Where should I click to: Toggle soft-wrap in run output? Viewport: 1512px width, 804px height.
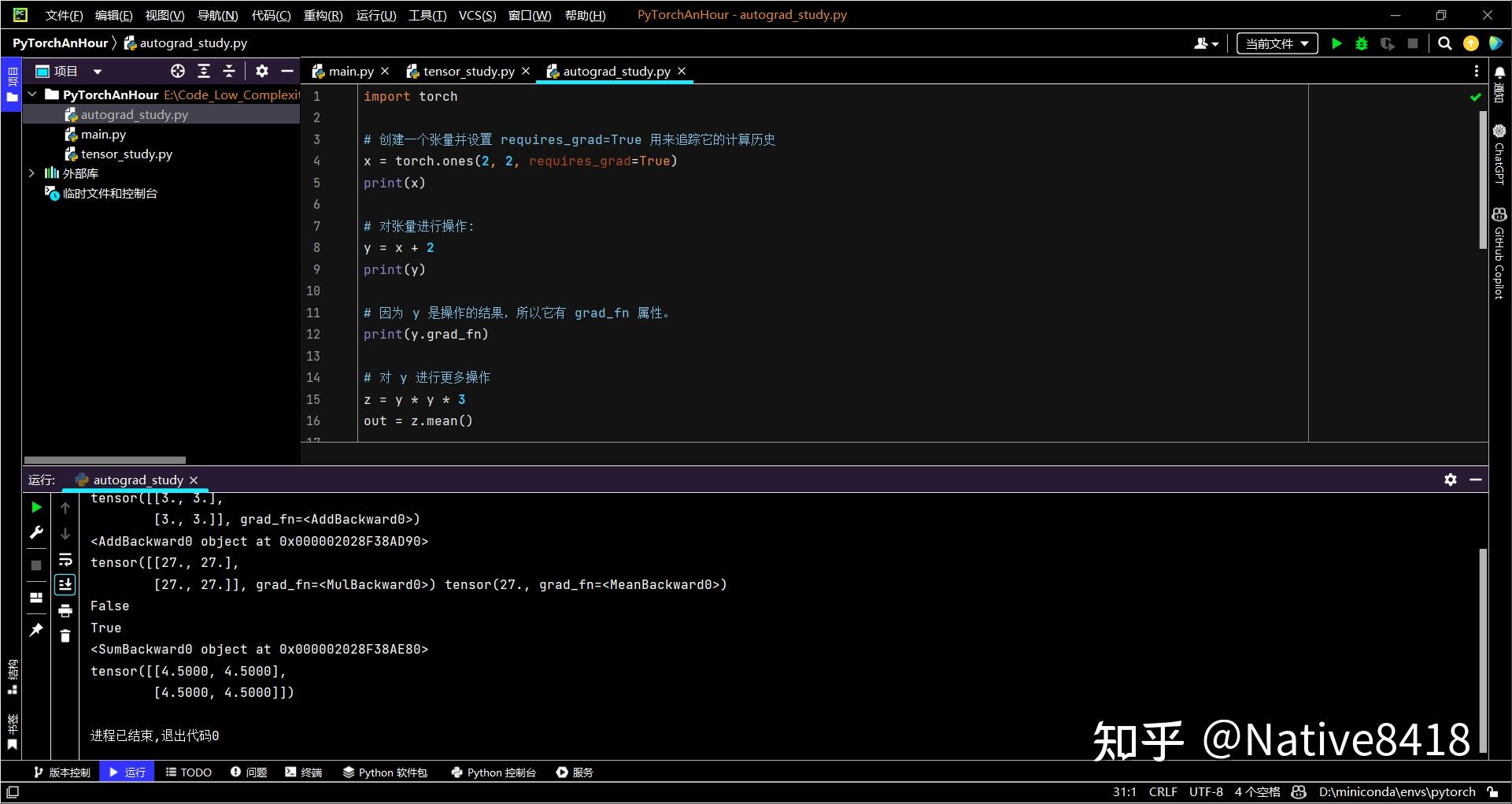tap(65, 561)
